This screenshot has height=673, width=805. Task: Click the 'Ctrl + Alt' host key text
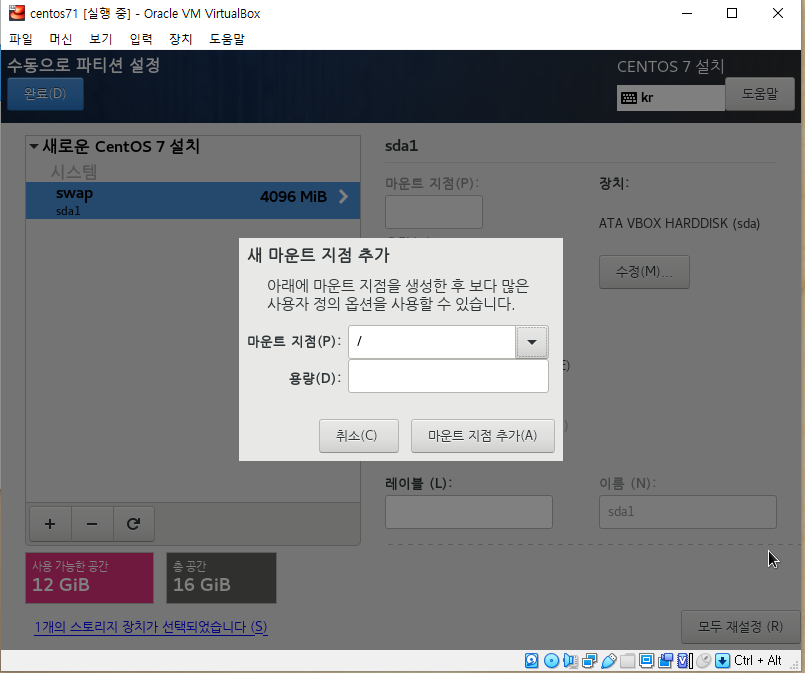pyautogui.click(x=758, y=660)
